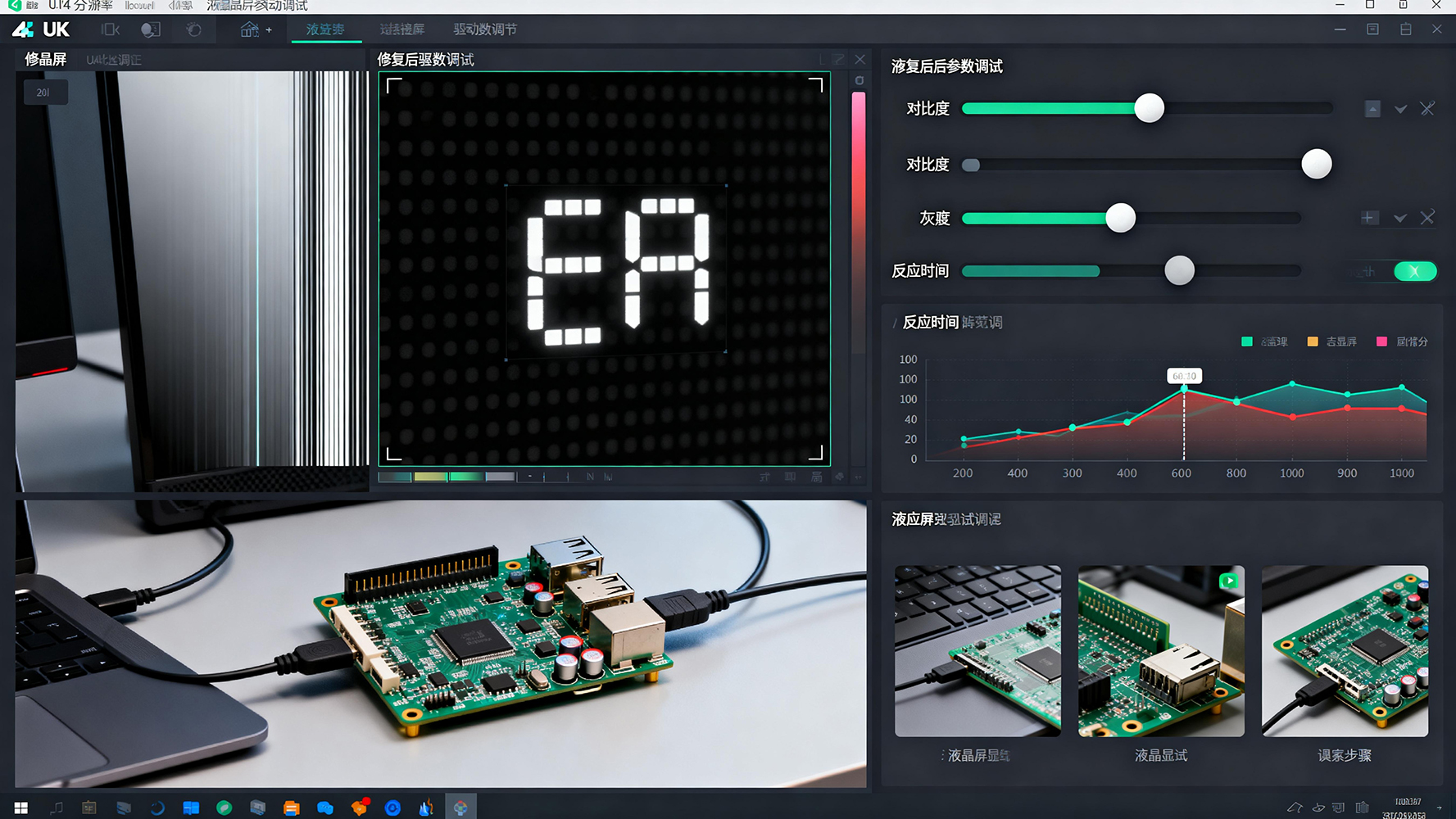Click the crossed icon in first 对比度 row
Image resolution: width=1456 pixels, height=819 pixels.
[1427, 109]
